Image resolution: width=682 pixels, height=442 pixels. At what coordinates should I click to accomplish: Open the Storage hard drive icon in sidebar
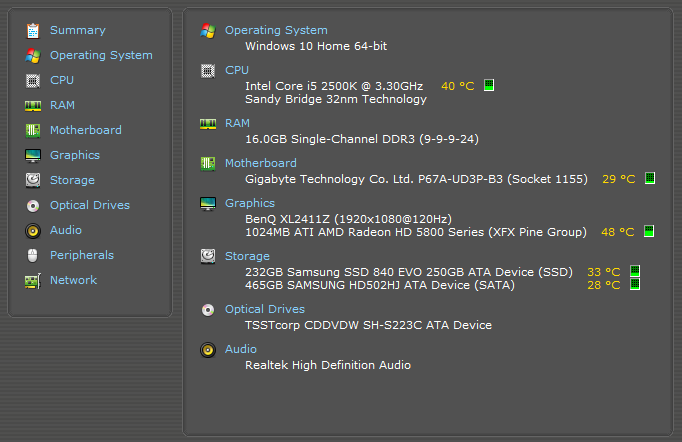[x=33, y=180]
